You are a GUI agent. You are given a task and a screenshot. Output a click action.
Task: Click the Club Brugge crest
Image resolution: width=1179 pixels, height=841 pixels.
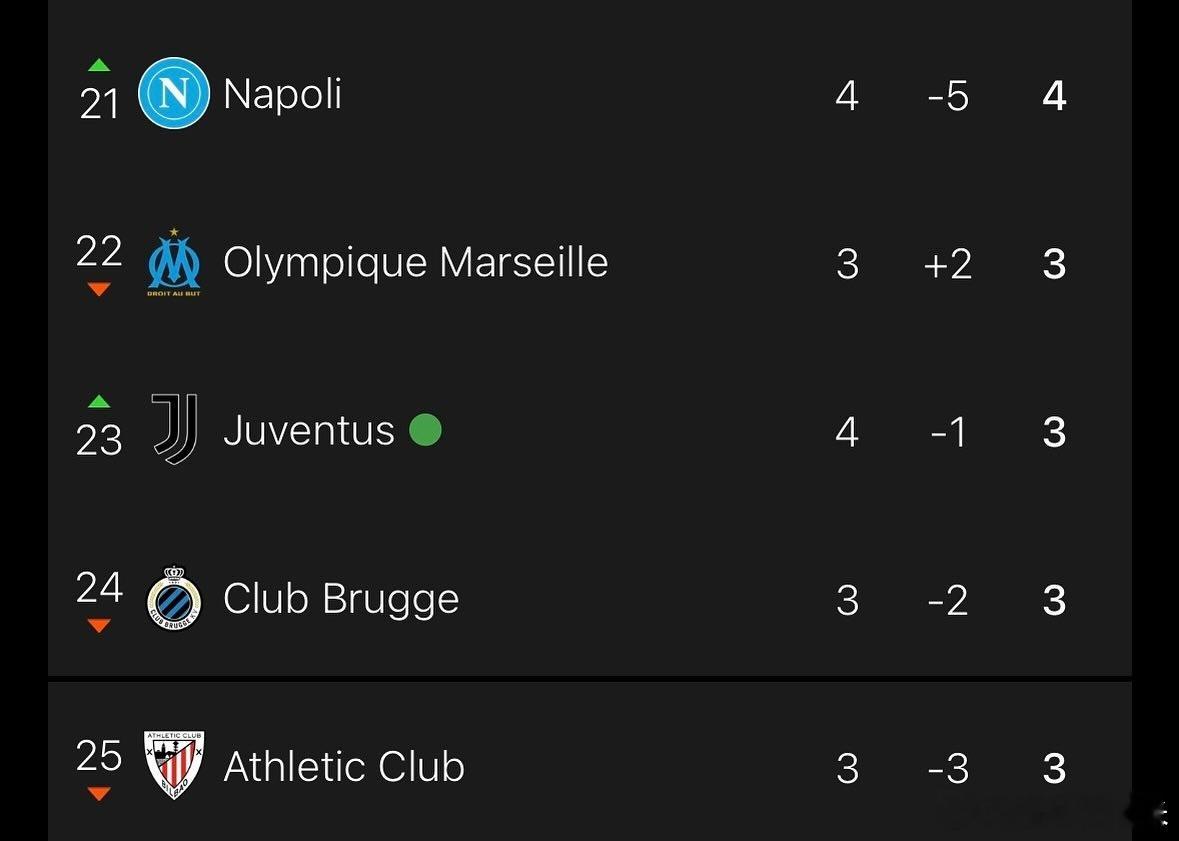tap(174, 599)
